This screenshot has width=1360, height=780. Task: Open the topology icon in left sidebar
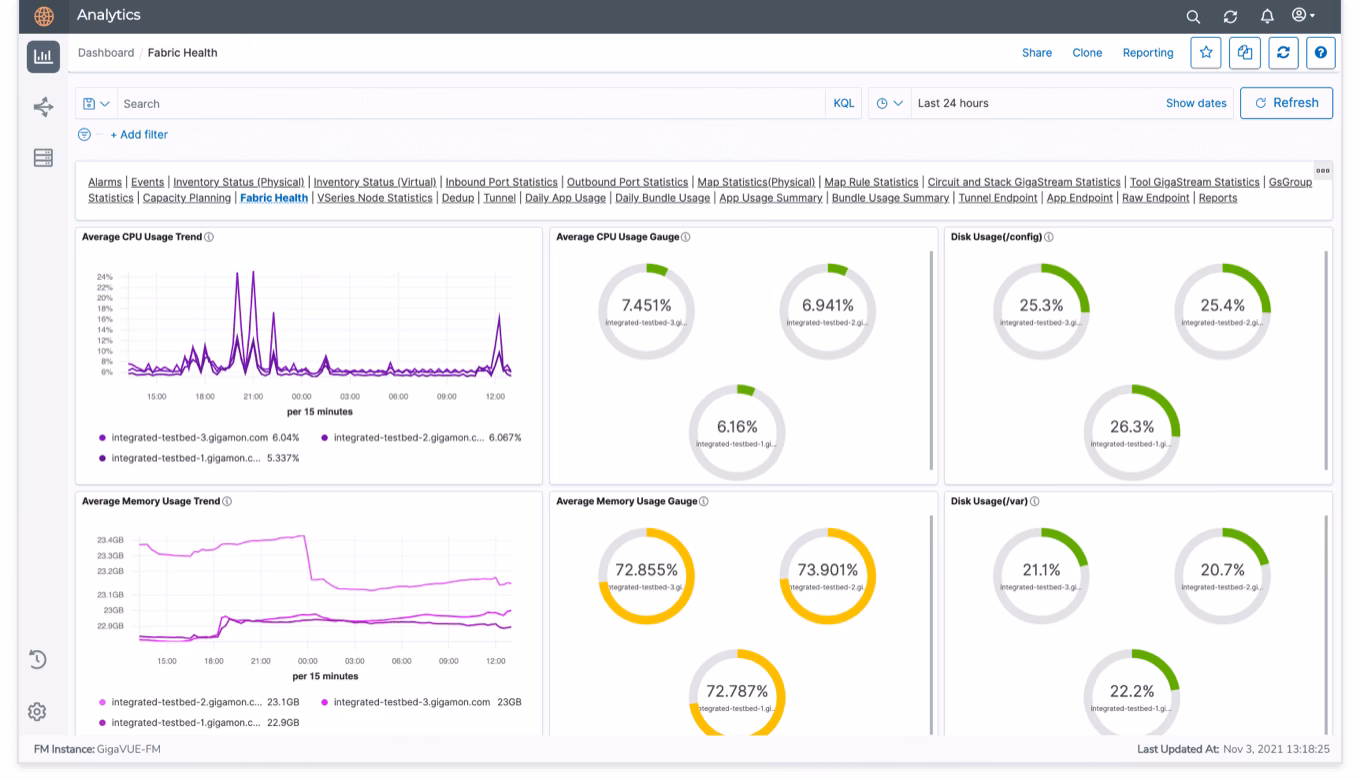tap(43, 107)
